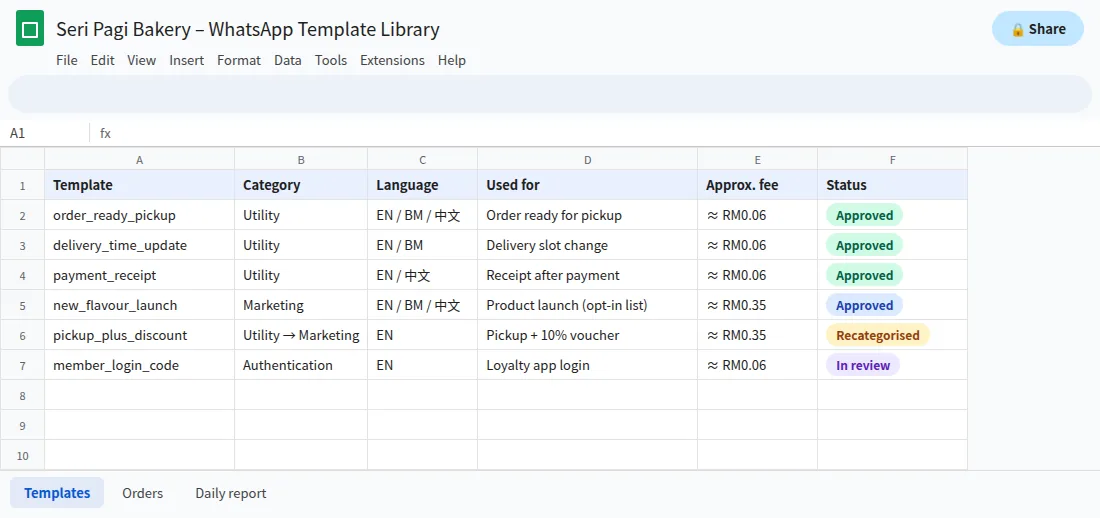Select the new_flavour_launch cell
This screenshot has height=518, width=1100.
click(x=140, y=305)
